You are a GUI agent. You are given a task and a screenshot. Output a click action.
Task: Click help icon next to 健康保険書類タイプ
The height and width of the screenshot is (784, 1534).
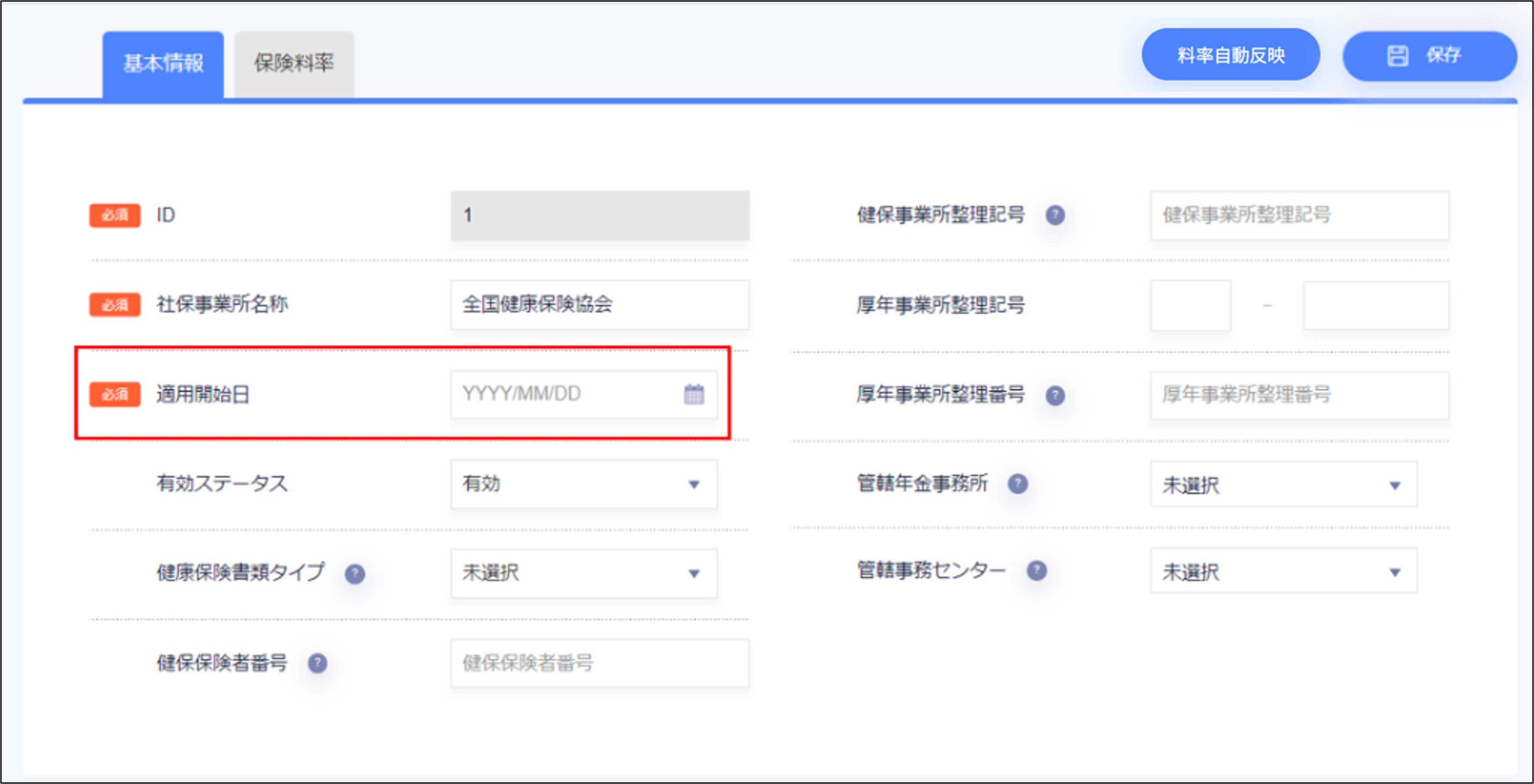pyautogui.click(x=355, y=574)
